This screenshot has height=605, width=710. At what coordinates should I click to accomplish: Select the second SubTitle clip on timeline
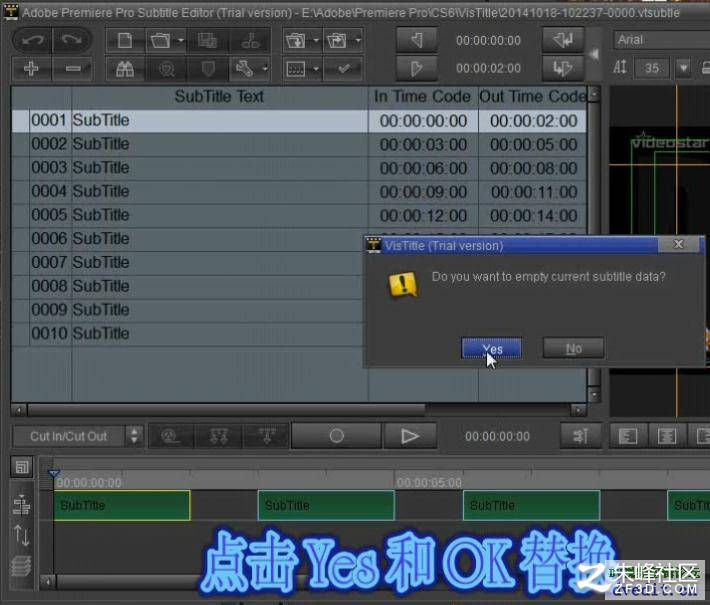[326, 505]
